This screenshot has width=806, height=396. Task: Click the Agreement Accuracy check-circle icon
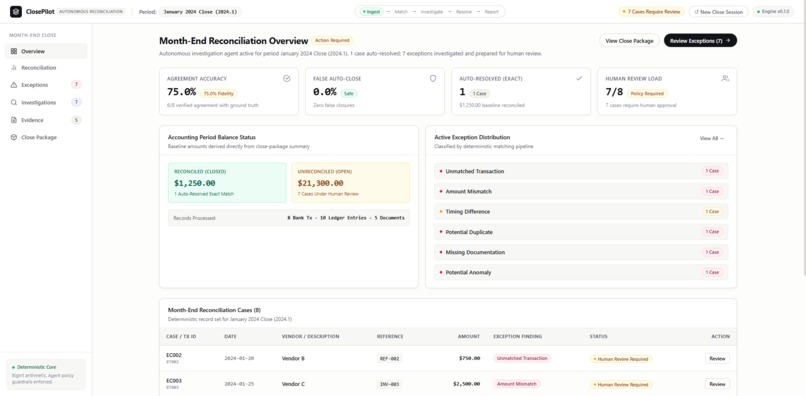(x=287, y=79)
